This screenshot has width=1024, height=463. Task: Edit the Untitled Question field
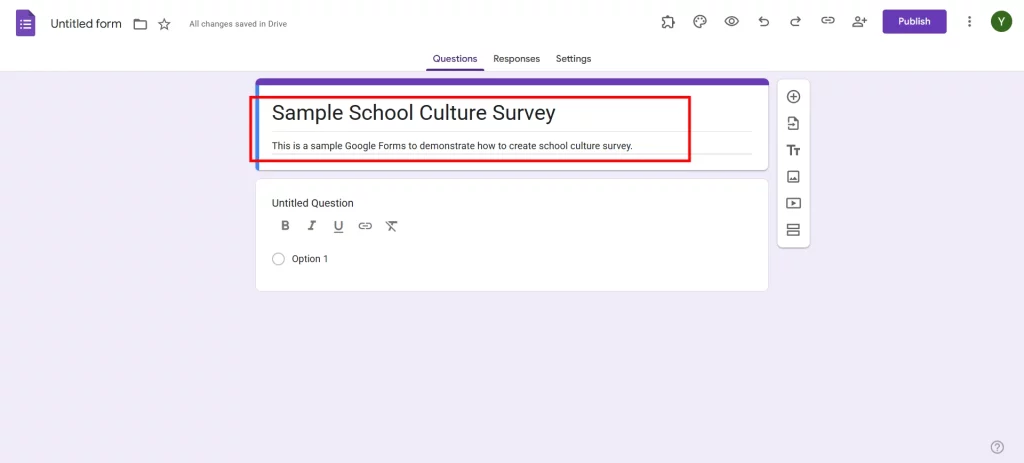(313, 203)
